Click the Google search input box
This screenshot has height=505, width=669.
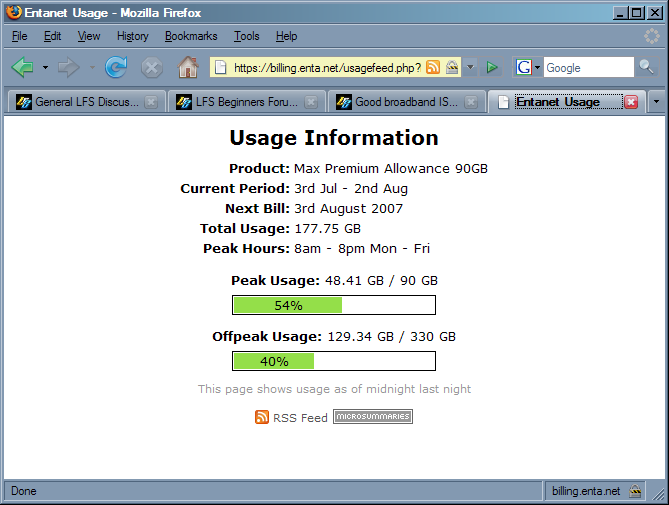[588, 67]
